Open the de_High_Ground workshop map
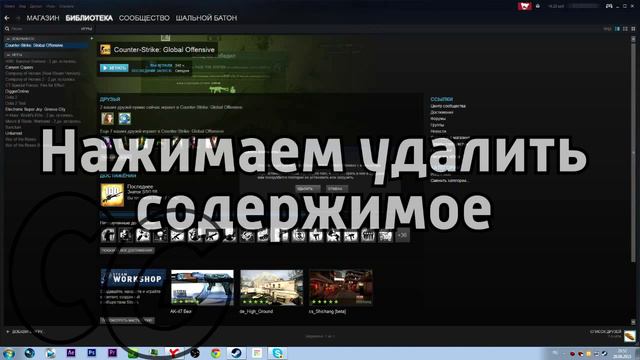The height and width of the screenshot is (360, 640). [271, 287]
